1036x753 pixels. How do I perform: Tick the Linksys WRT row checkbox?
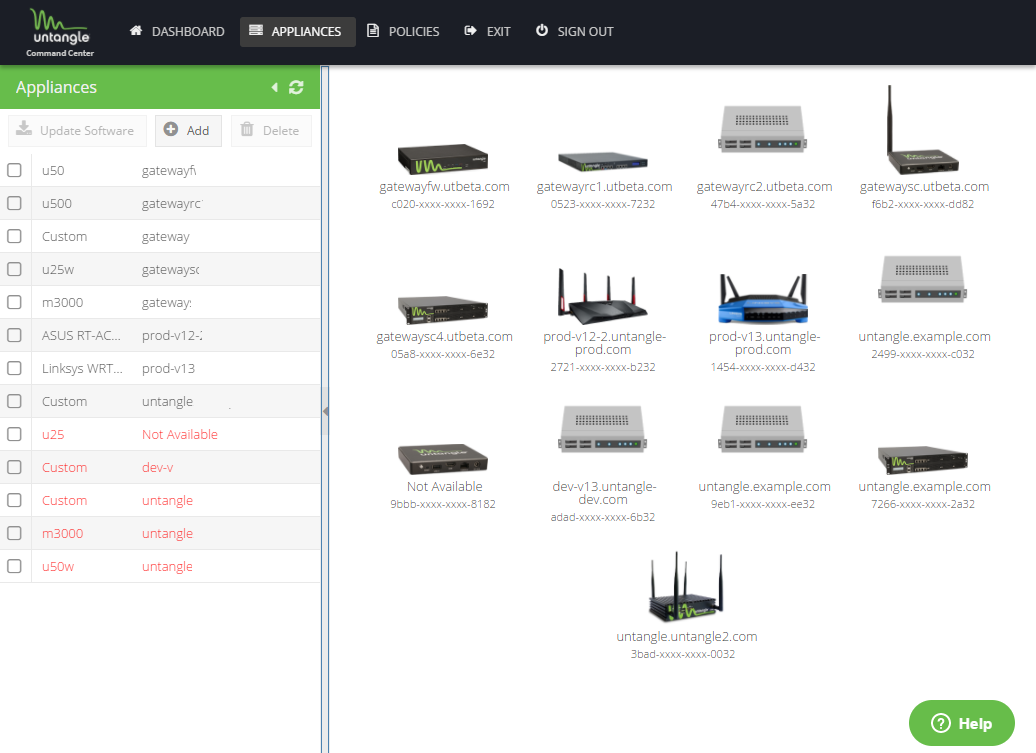(15, 369)
